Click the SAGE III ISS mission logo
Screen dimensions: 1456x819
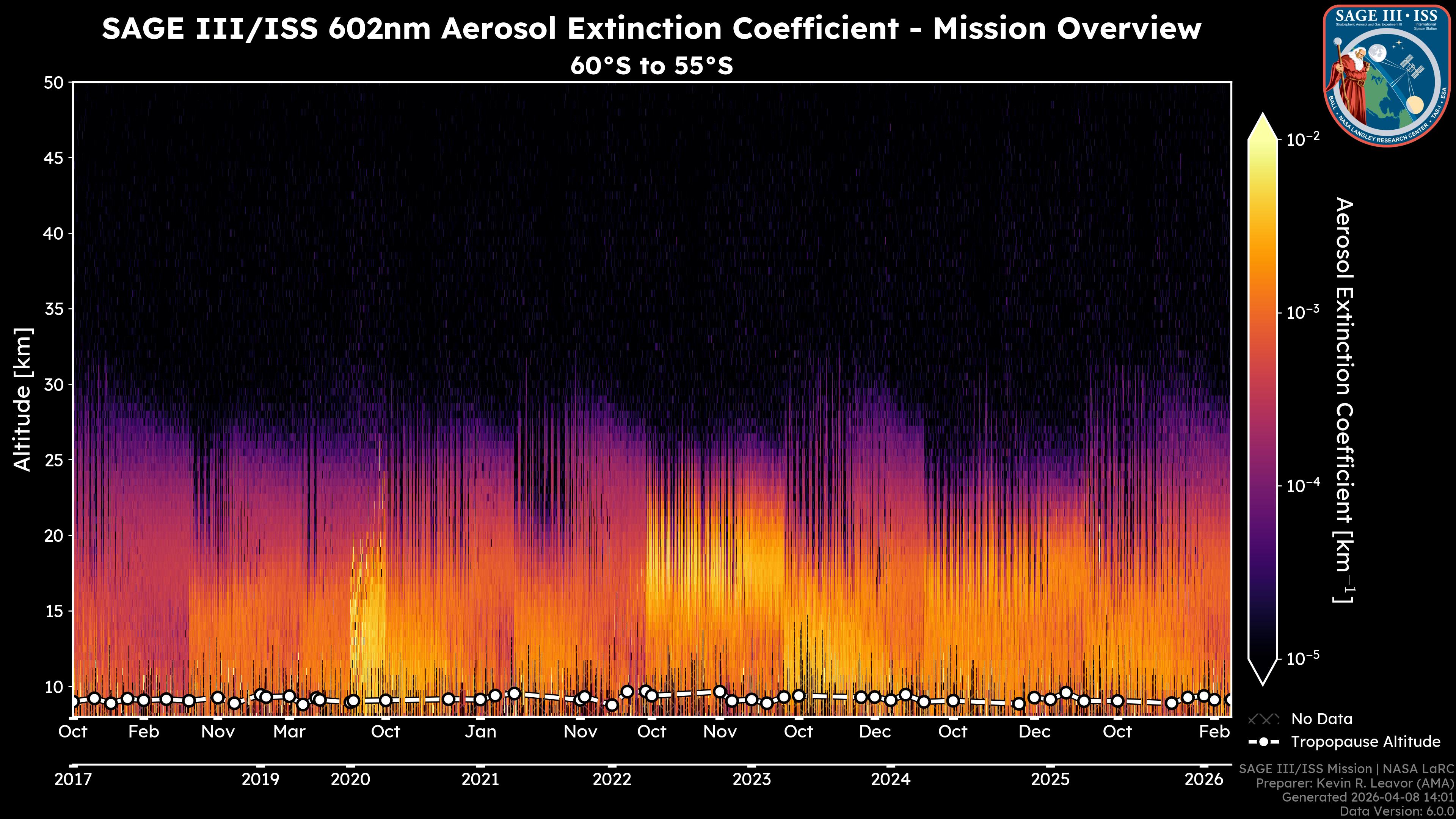tap(1387, 76)
